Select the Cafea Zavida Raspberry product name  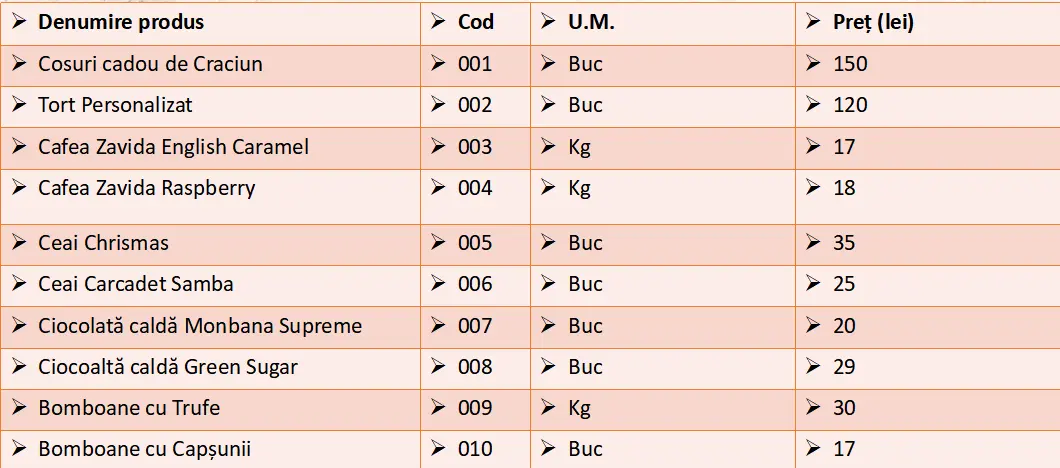[x=147, y=188]
